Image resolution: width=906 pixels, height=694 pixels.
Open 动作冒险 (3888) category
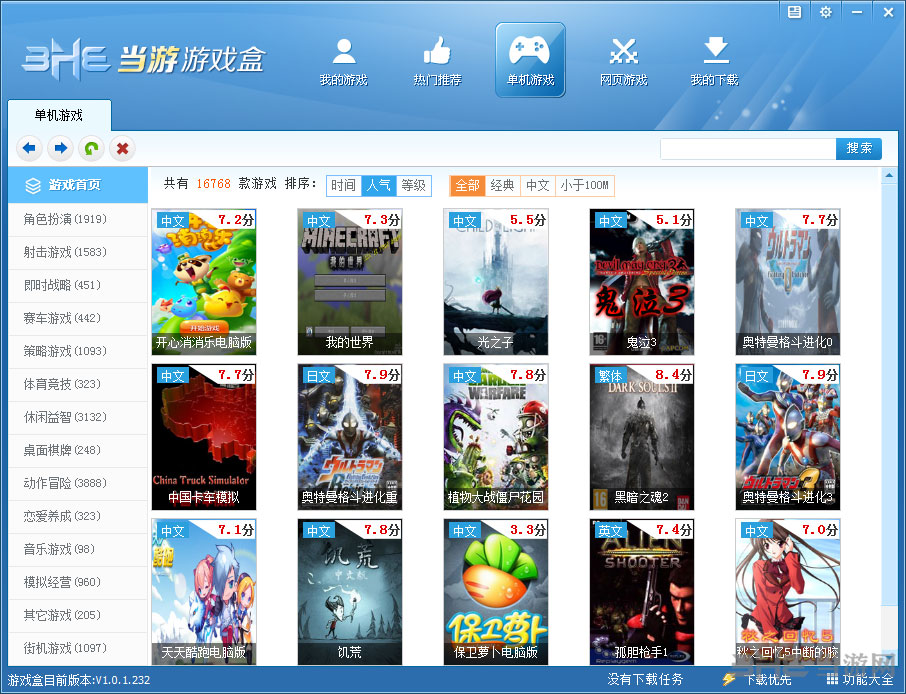[78, 483]
